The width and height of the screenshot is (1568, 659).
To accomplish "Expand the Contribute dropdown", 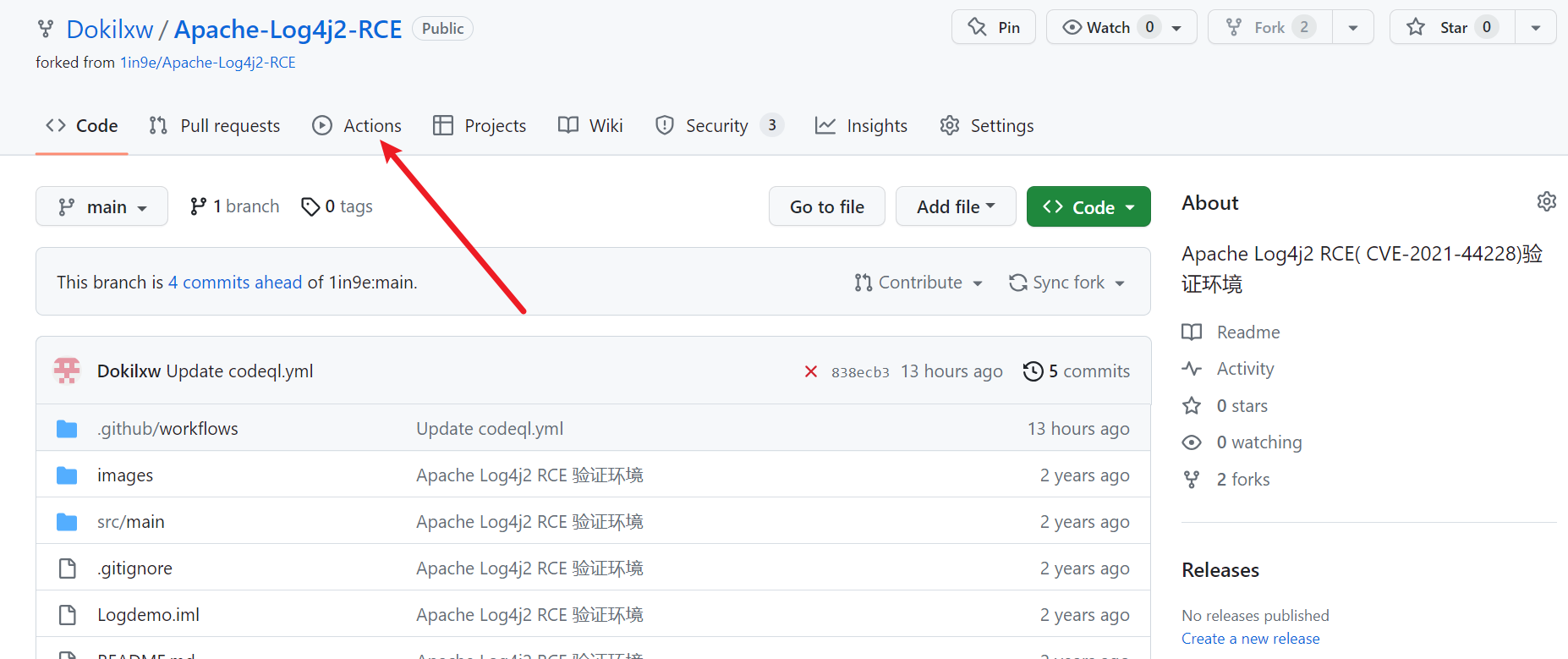I will pyautogui.click(x=918, y=283).
